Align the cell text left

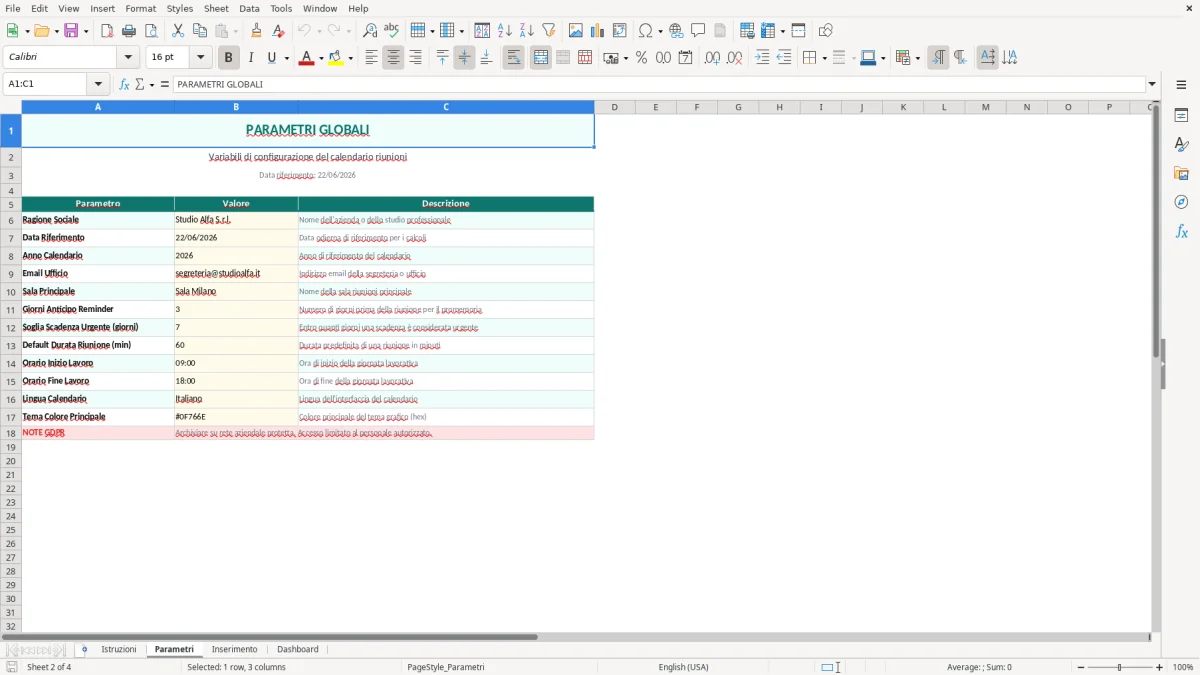(x=372, y=58)
